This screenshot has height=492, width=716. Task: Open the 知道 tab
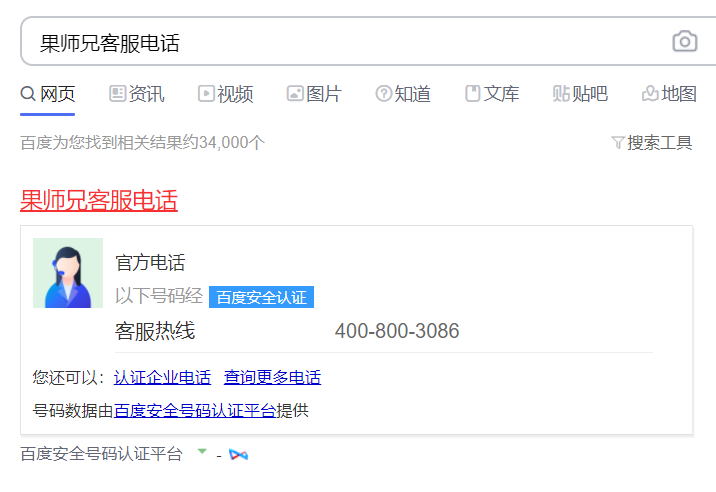(x=403, y=94)
